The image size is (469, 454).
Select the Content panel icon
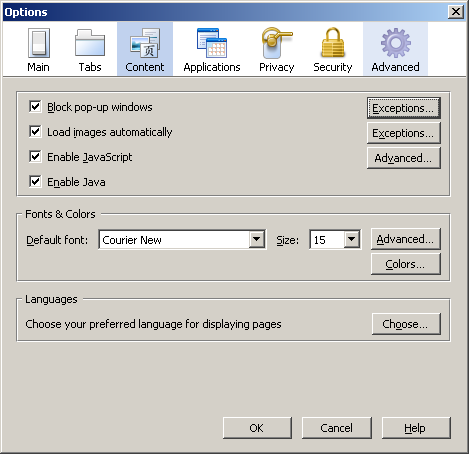coord(145,43)
